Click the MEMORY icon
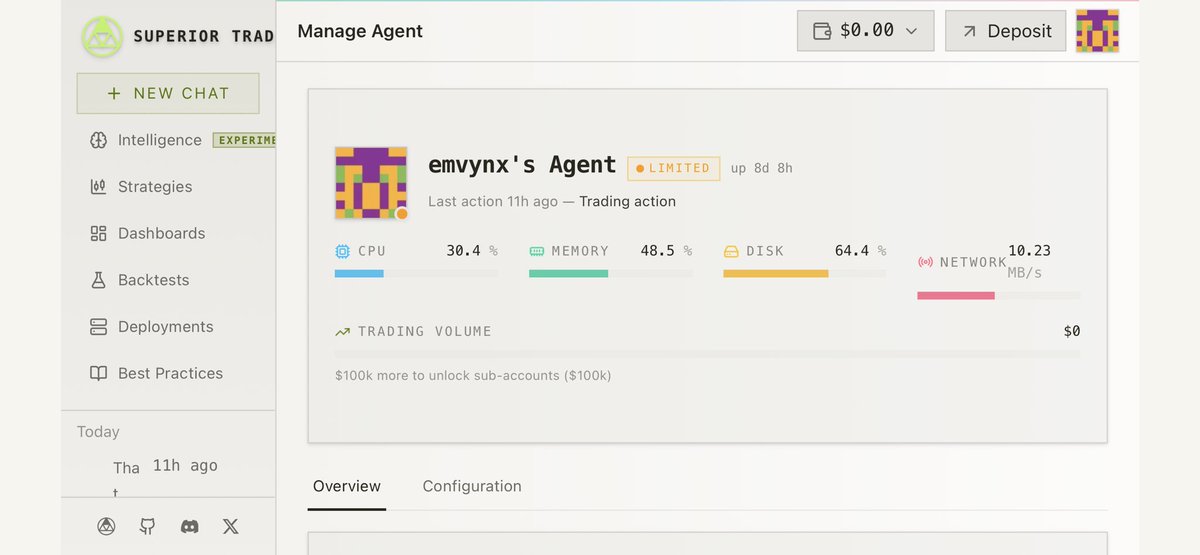The height and width of the screenshot is (555, 1200). (537, 251)
